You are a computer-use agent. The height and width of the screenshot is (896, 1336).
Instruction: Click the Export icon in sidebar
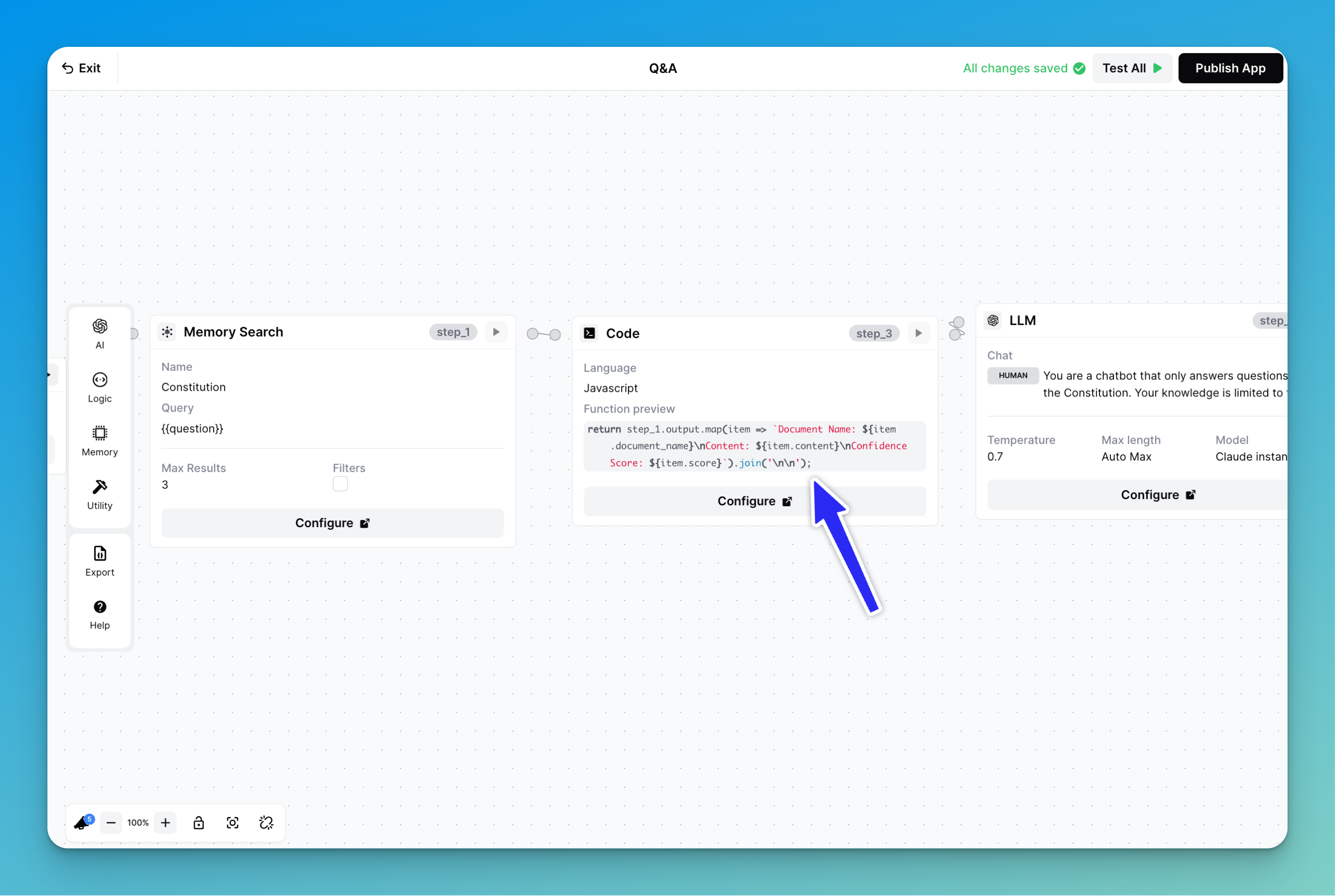pos(100,561)
